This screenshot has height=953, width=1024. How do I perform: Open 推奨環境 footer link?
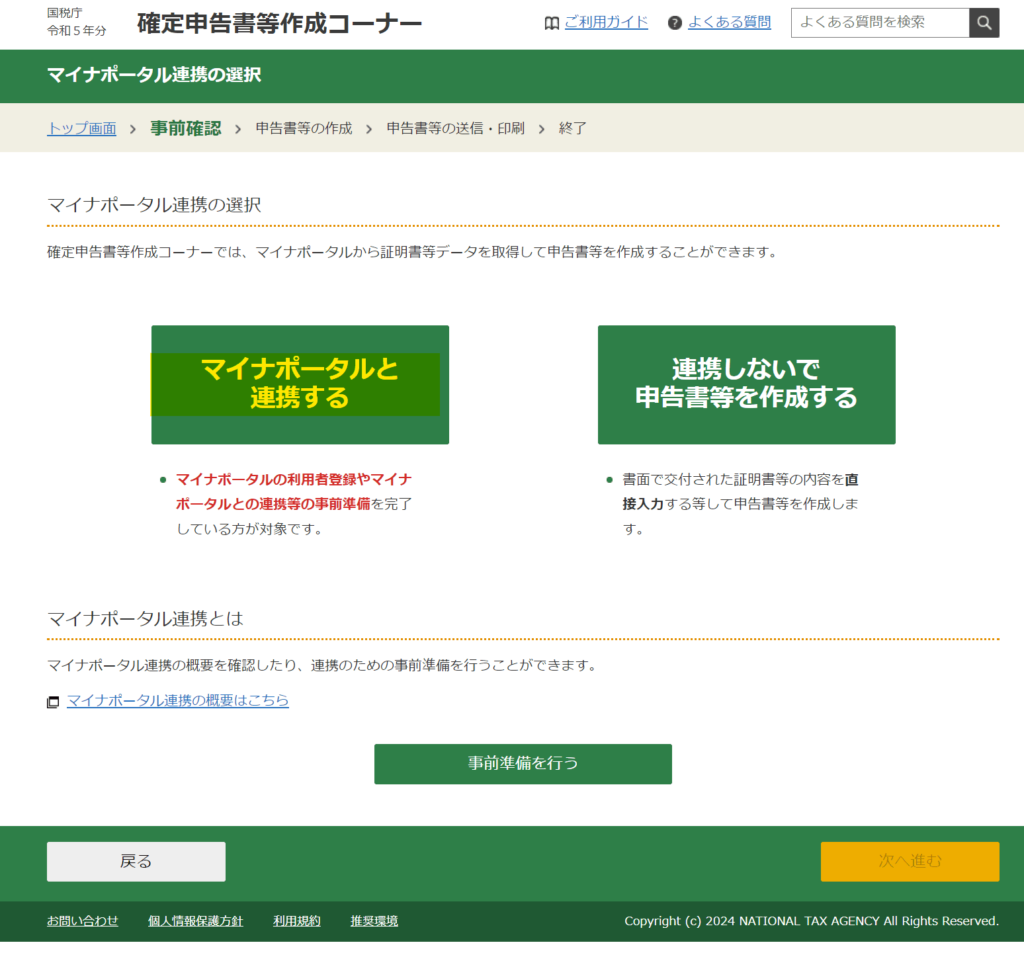[374, 921]
